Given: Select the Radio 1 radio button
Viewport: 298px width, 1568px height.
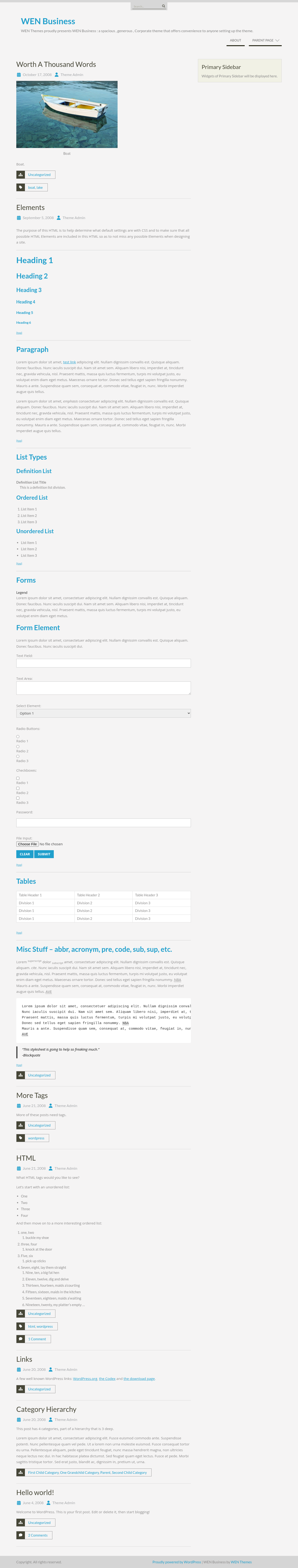Looking at the screenshot, I should (18, 736).
